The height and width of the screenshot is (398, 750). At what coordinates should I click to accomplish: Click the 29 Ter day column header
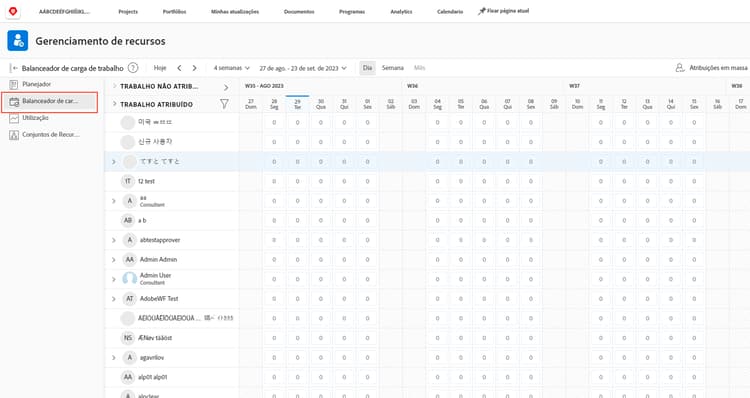click(x=298, y=104)
